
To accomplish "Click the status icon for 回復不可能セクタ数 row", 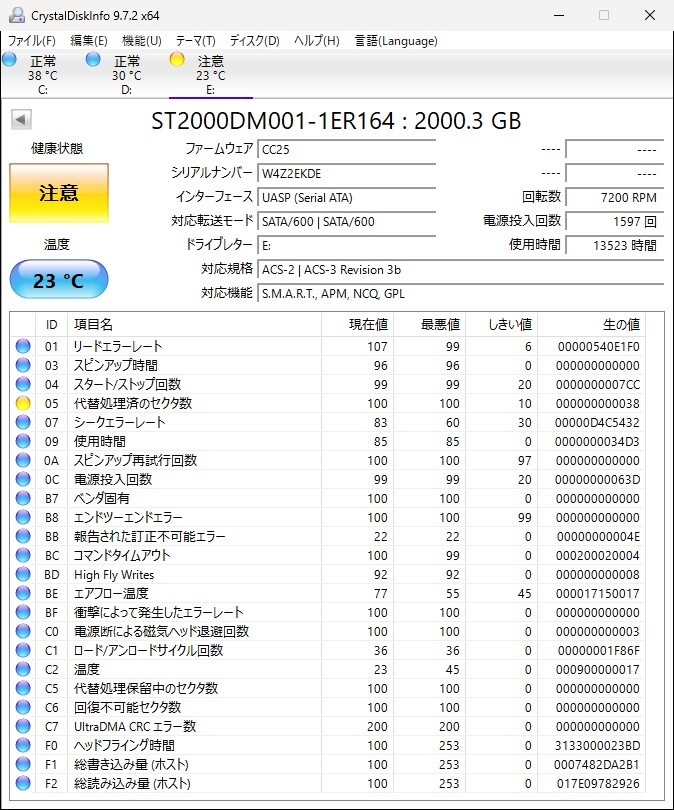I will click(x=23, y=707).
